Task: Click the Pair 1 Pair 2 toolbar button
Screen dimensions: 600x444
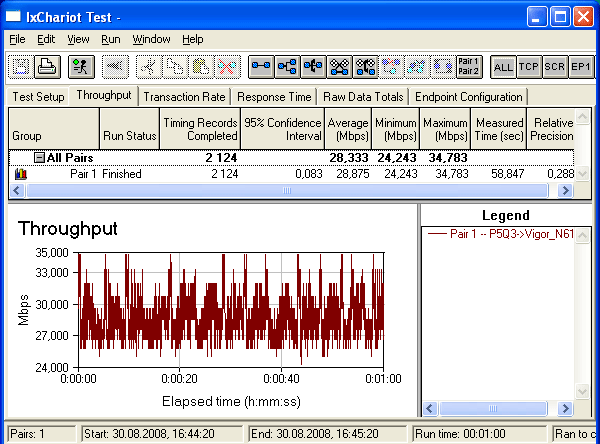Action: tap(469, 67)
